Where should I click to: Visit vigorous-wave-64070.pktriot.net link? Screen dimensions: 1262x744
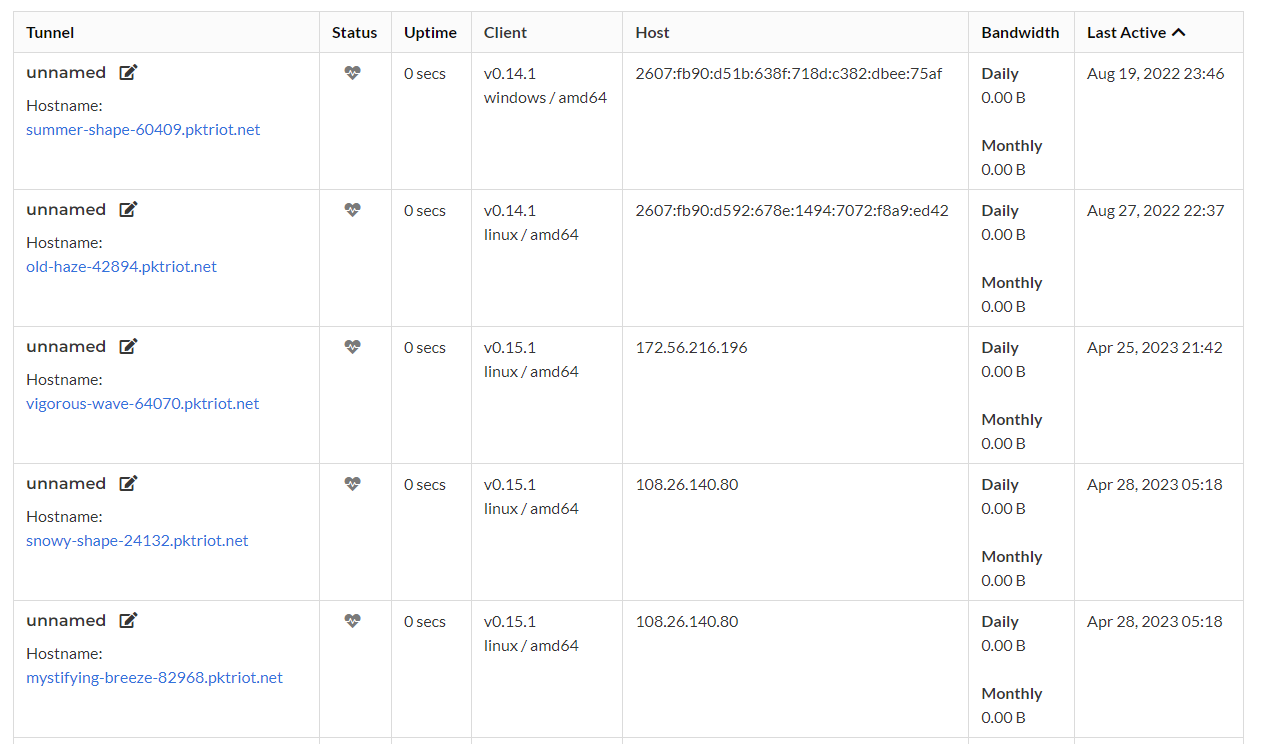point(143,404)
